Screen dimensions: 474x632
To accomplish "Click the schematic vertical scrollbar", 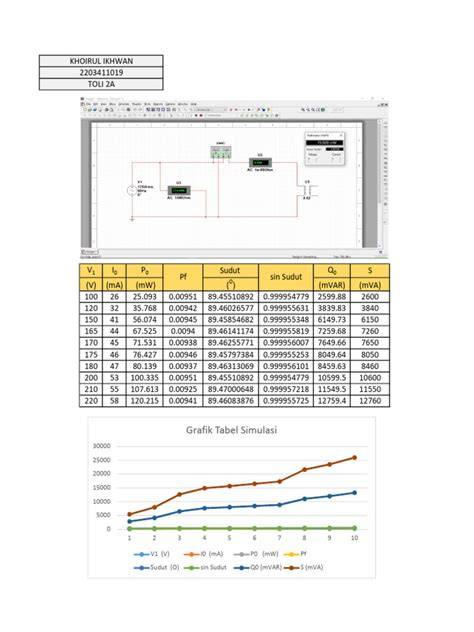I will coord(380,185).
